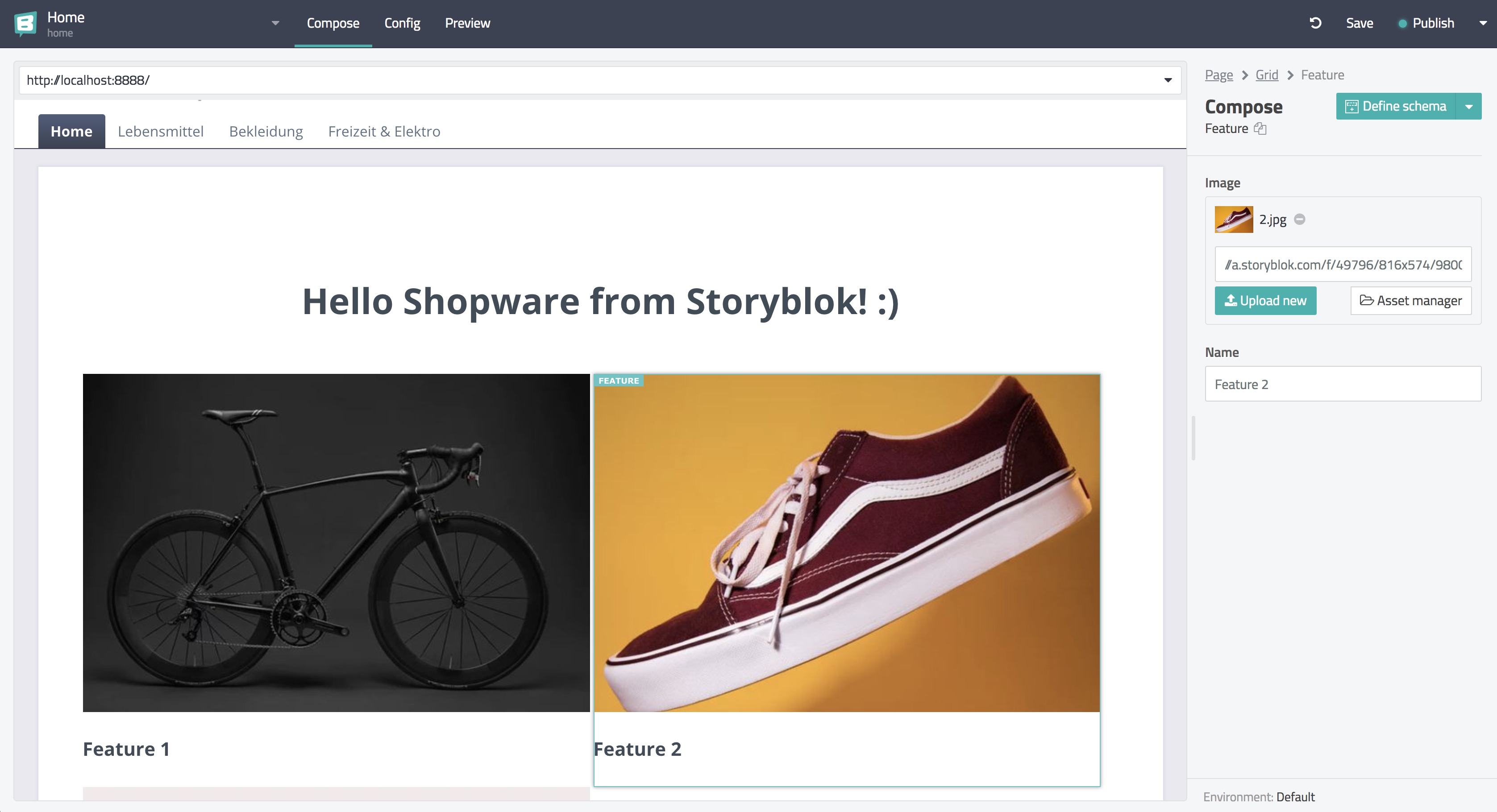Expand the Define schema dropdown arrow
The height and width of the screenshot is (812, 1497).
[1468, 106]
